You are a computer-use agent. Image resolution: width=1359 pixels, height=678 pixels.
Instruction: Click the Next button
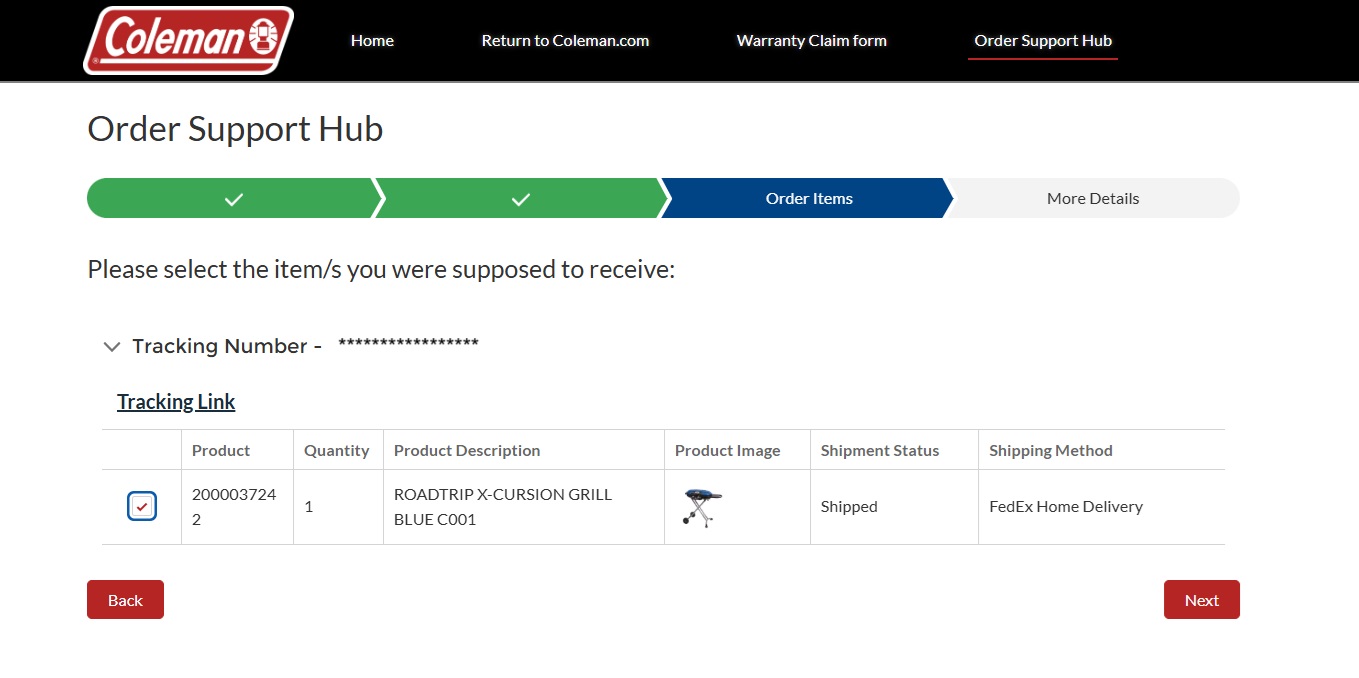coord(1202,600)
